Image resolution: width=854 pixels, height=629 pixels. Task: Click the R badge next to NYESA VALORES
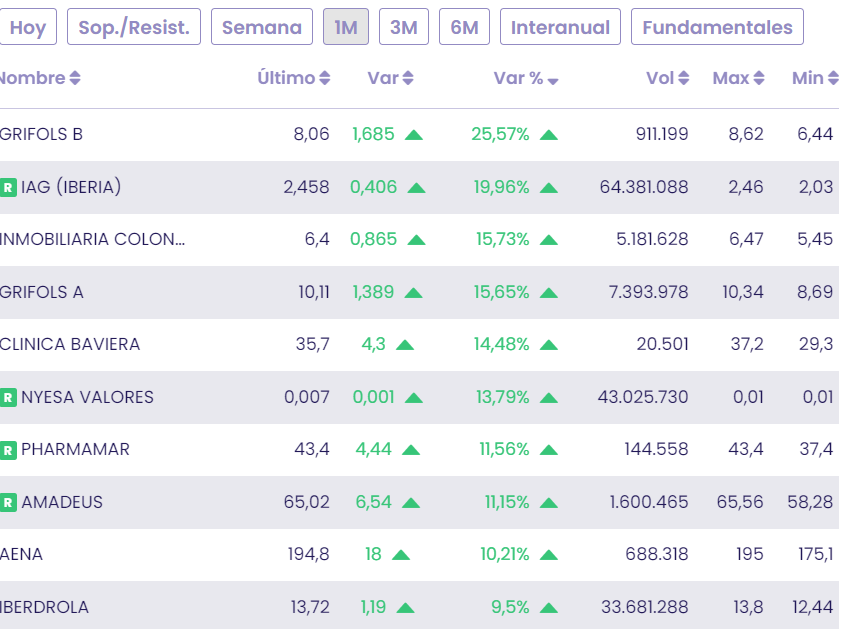[x=8, y=397]
